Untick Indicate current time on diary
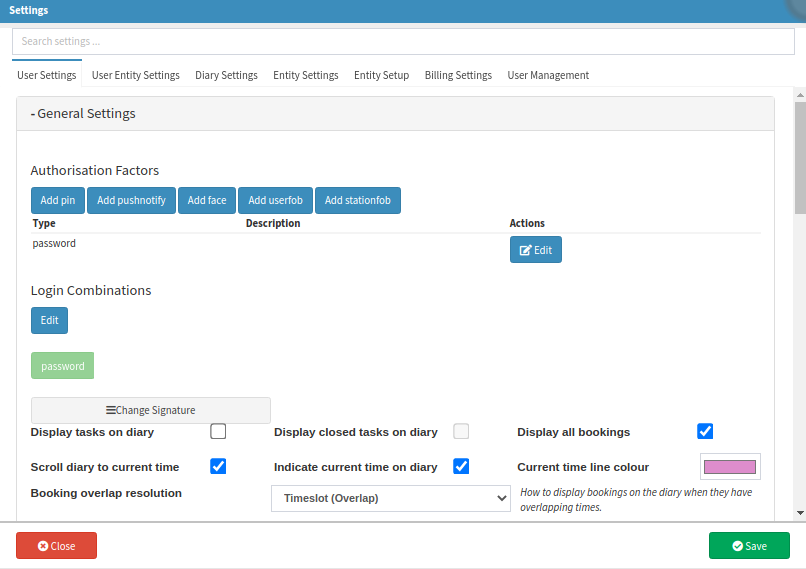 coord(461,466)
